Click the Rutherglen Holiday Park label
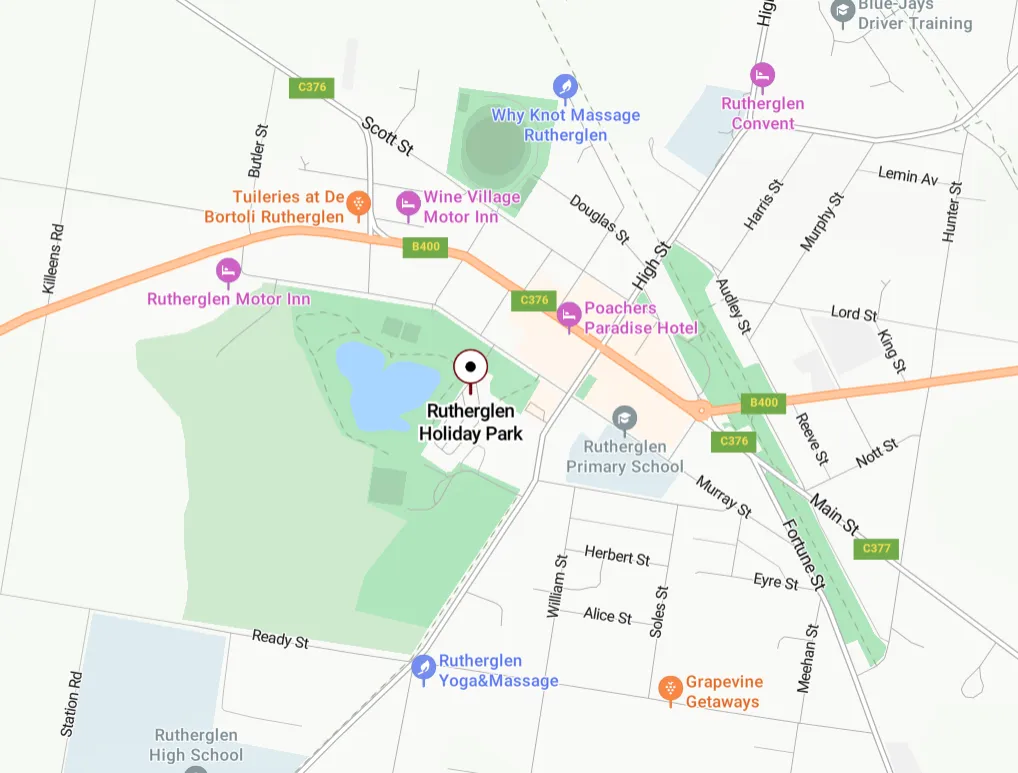1018x773 pixels. coord(470,422)
